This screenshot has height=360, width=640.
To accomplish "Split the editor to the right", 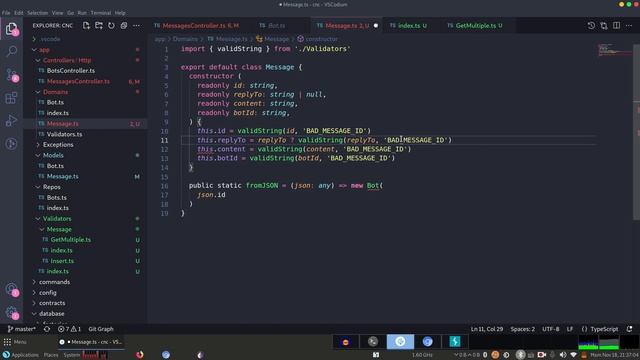I will 616,25.
